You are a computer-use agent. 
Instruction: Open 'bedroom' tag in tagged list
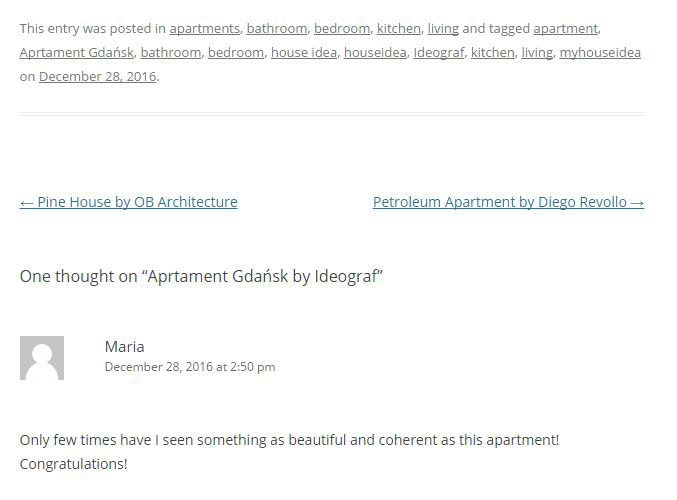(x=235, y=52)
